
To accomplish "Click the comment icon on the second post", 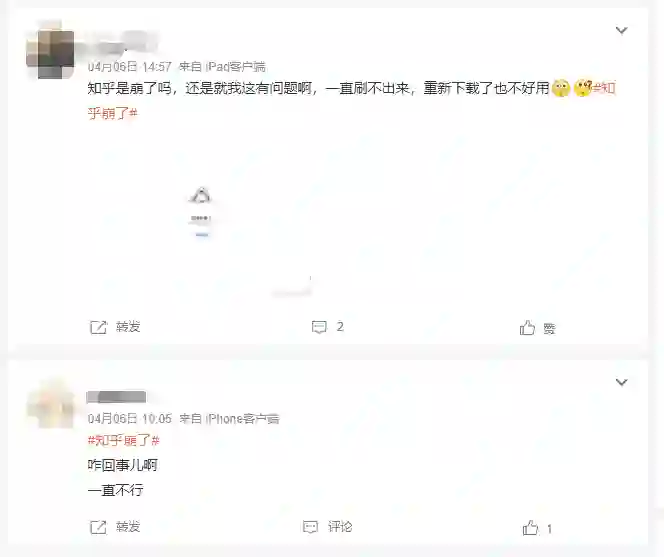I will [310, 527].
